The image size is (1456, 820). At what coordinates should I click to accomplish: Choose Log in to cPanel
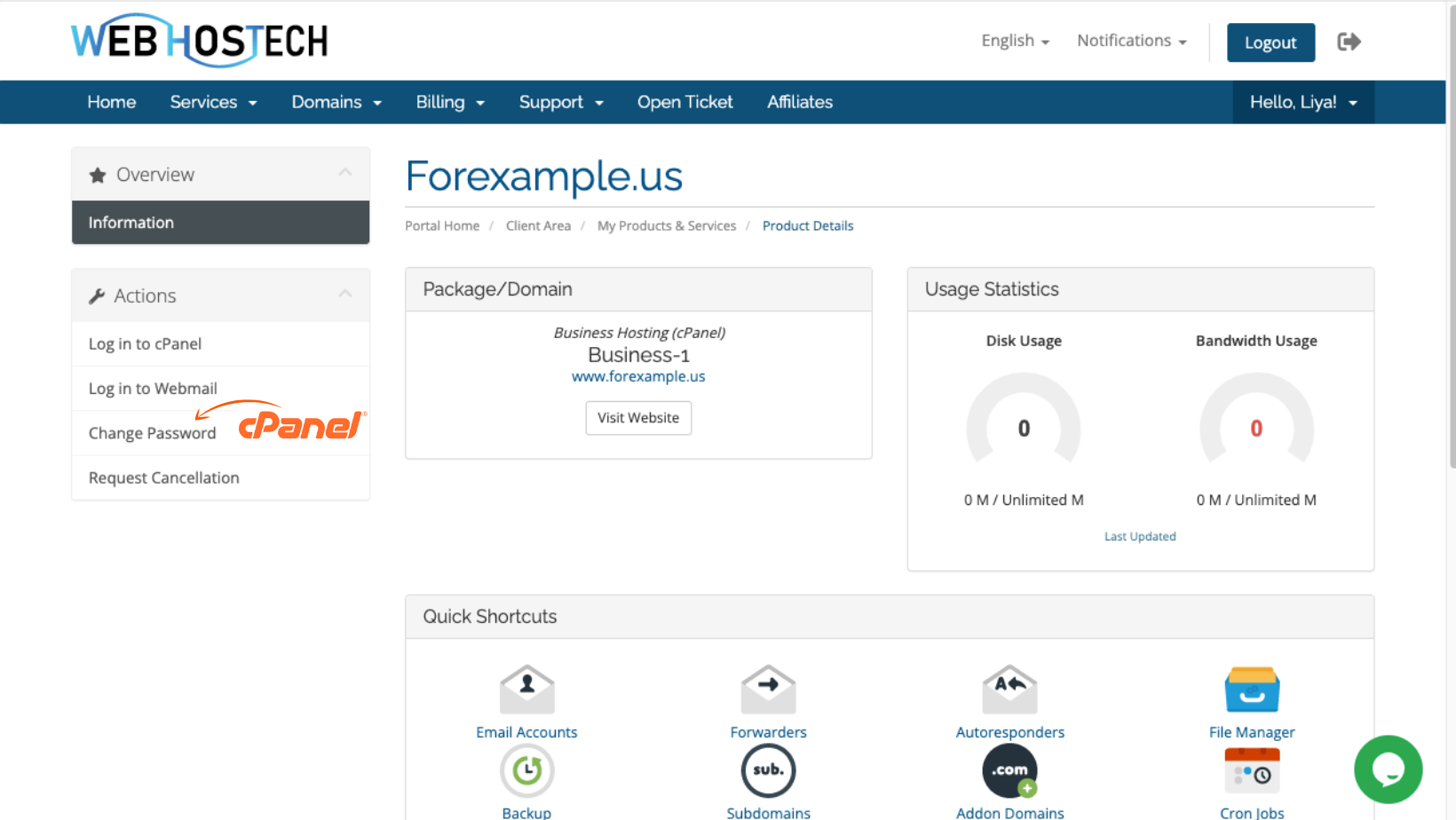pos(220,344)
